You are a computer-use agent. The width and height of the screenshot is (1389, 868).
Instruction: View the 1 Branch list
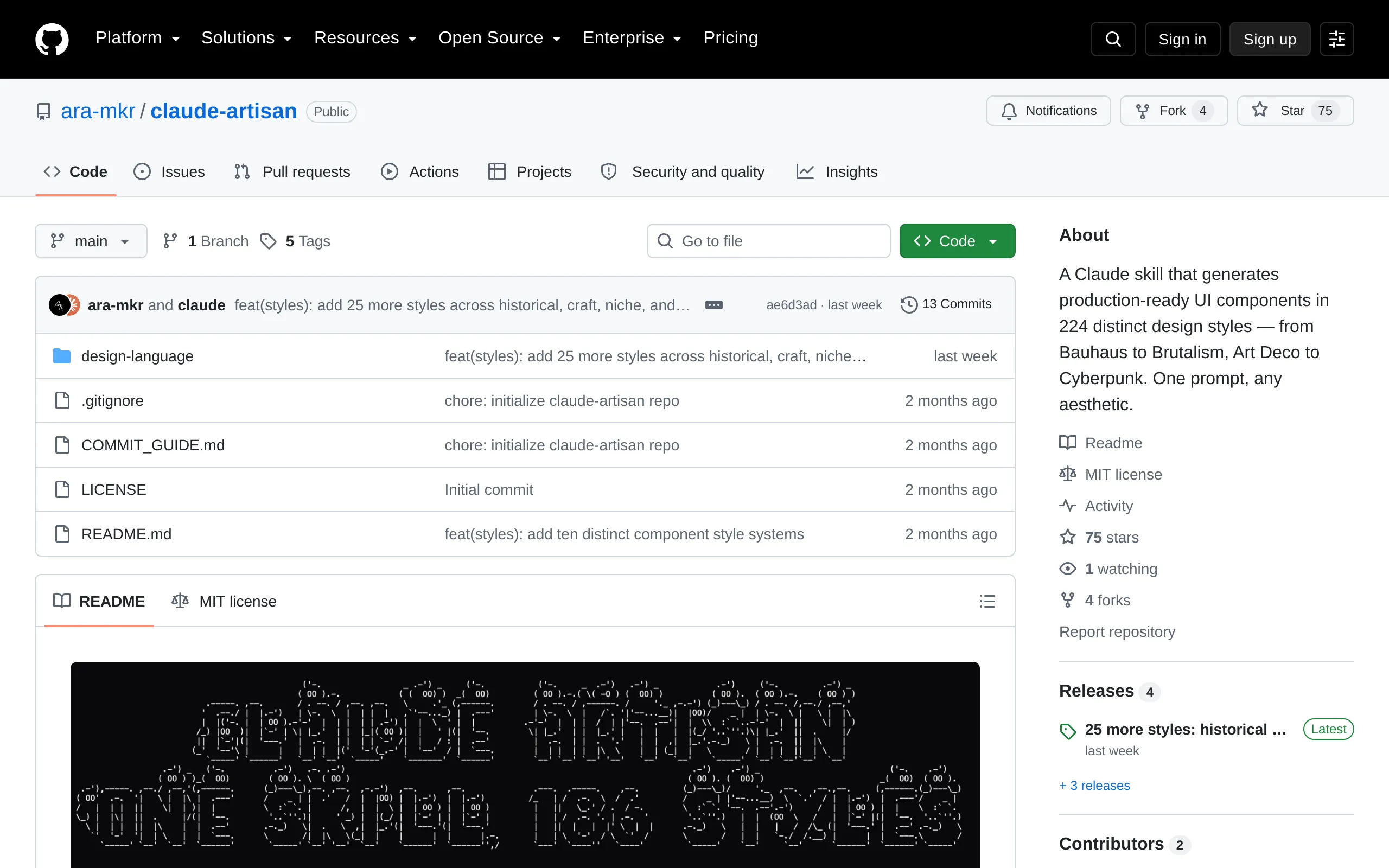click(x=206, y=241)
